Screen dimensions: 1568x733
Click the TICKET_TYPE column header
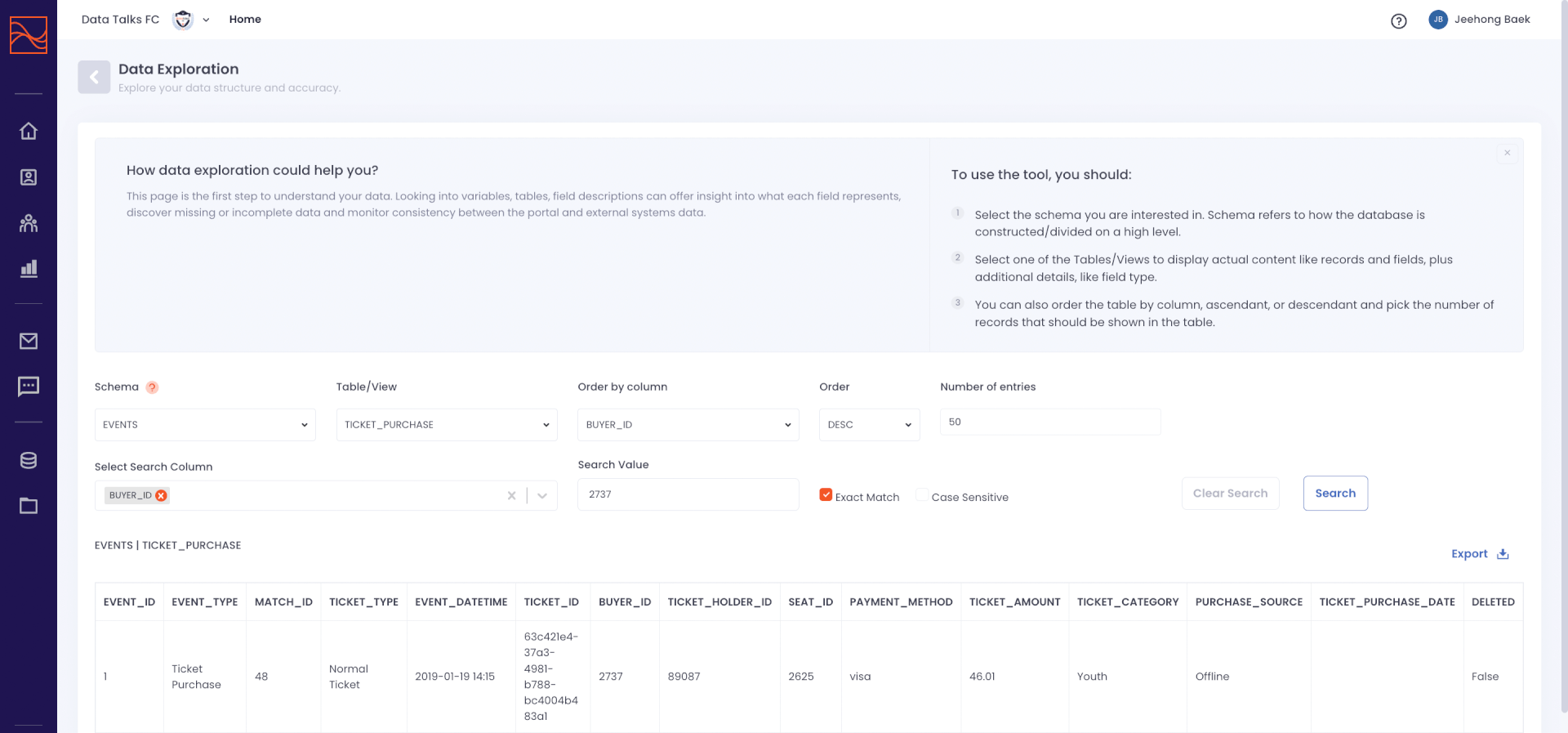tap(363, 602)
